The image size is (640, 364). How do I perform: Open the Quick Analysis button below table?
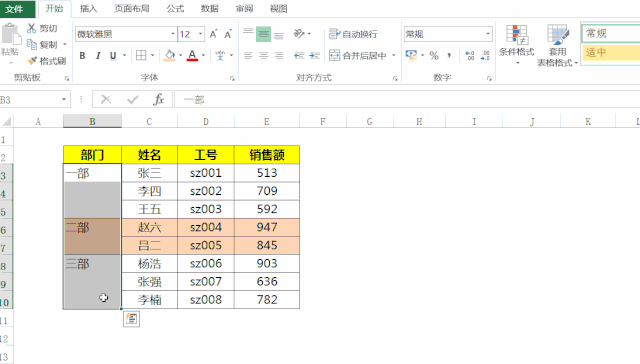[x=131, y=319]
